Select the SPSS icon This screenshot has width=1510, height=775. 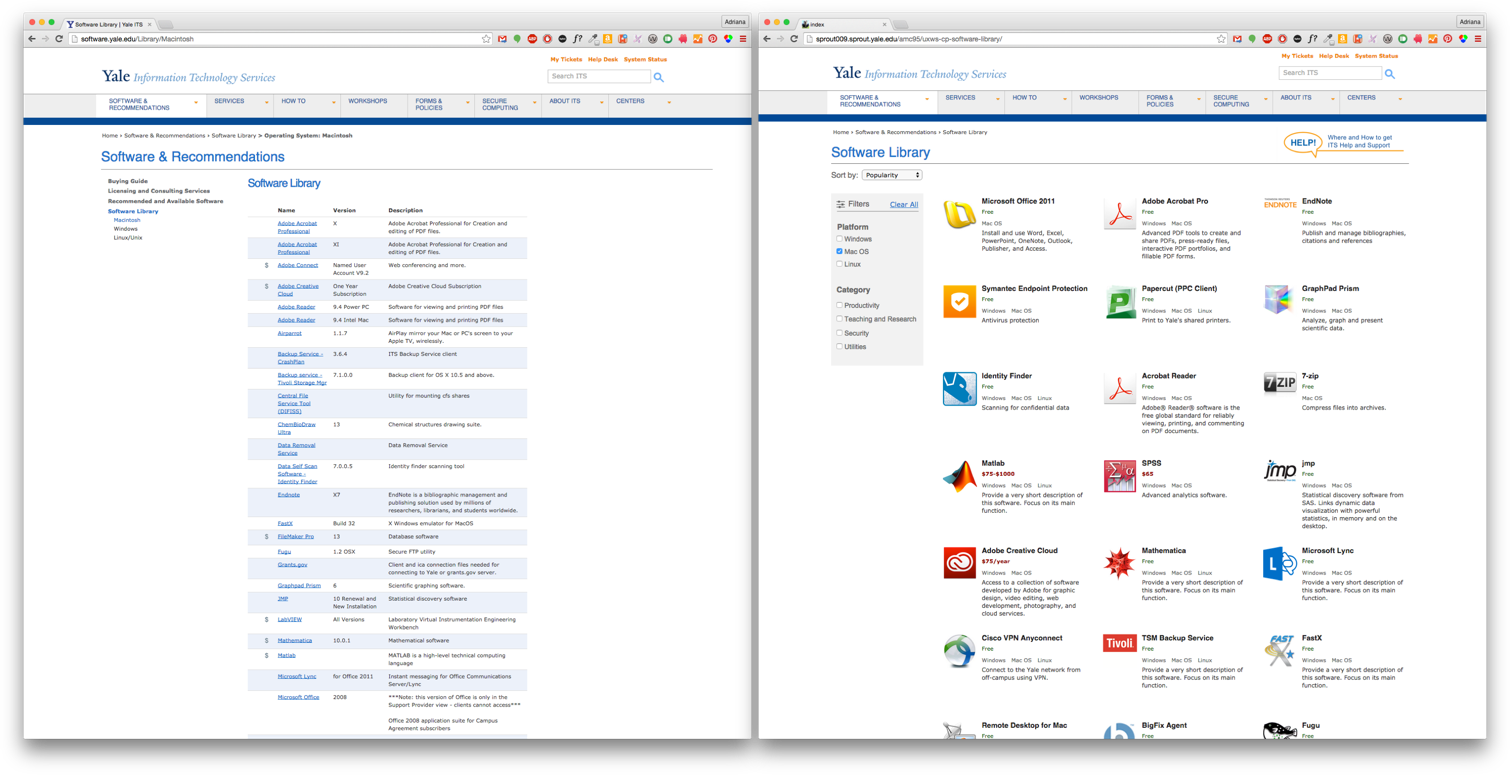tap(1120, 476)
